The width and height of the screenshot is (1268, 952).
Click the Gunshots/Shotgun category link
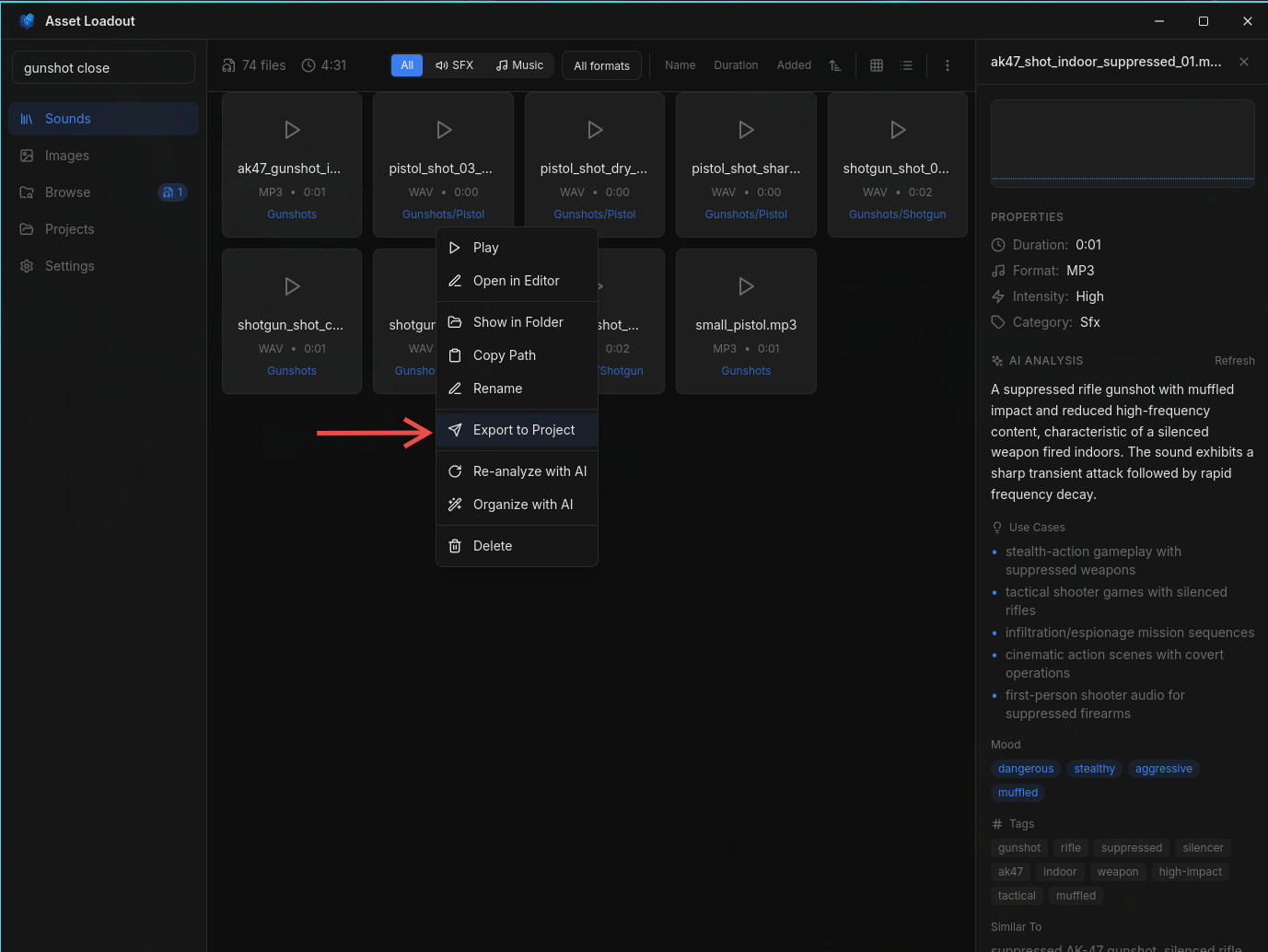(x=897, y=215)
